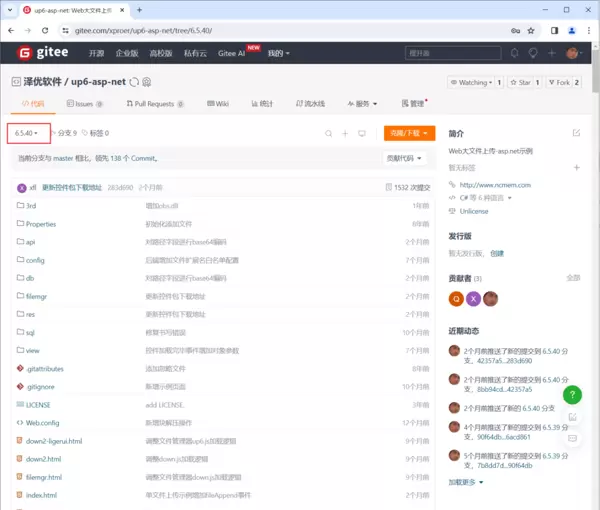Click the search magnifier icon above file list
This screenshot has width=600, height=510.
click(328, 133)
